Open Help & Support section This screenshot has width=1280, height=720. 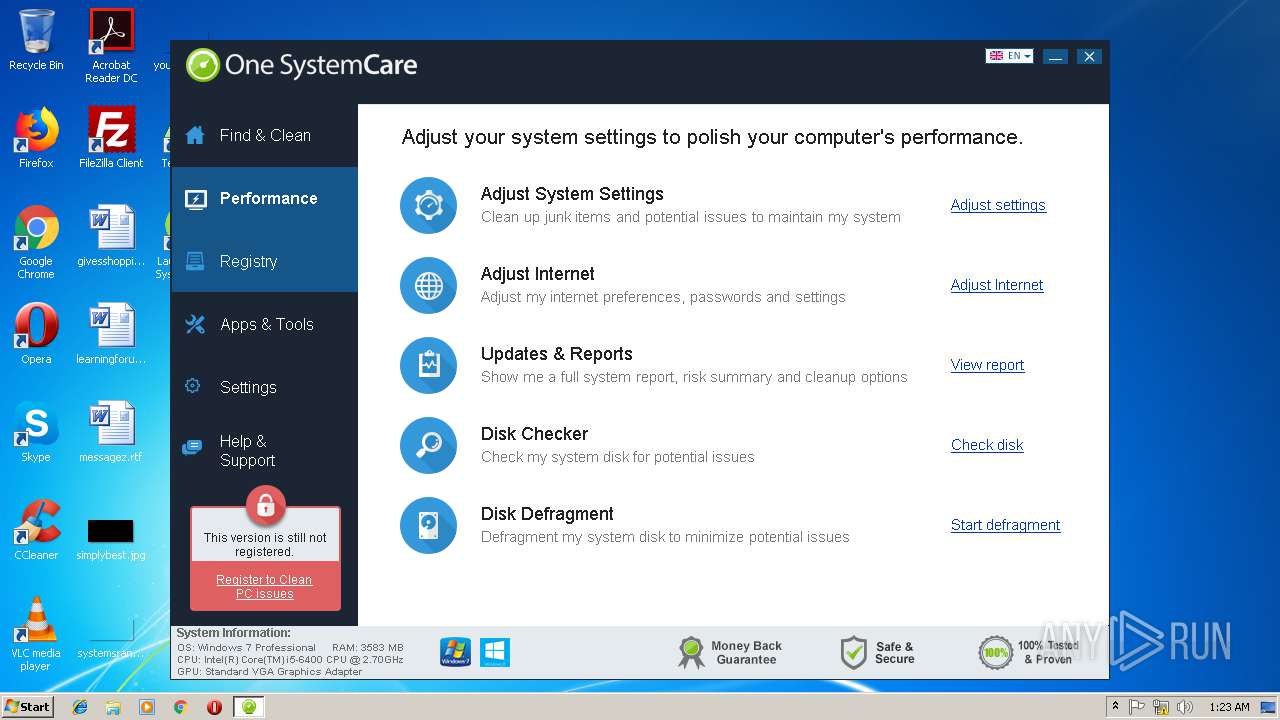(x=264, y=450)
